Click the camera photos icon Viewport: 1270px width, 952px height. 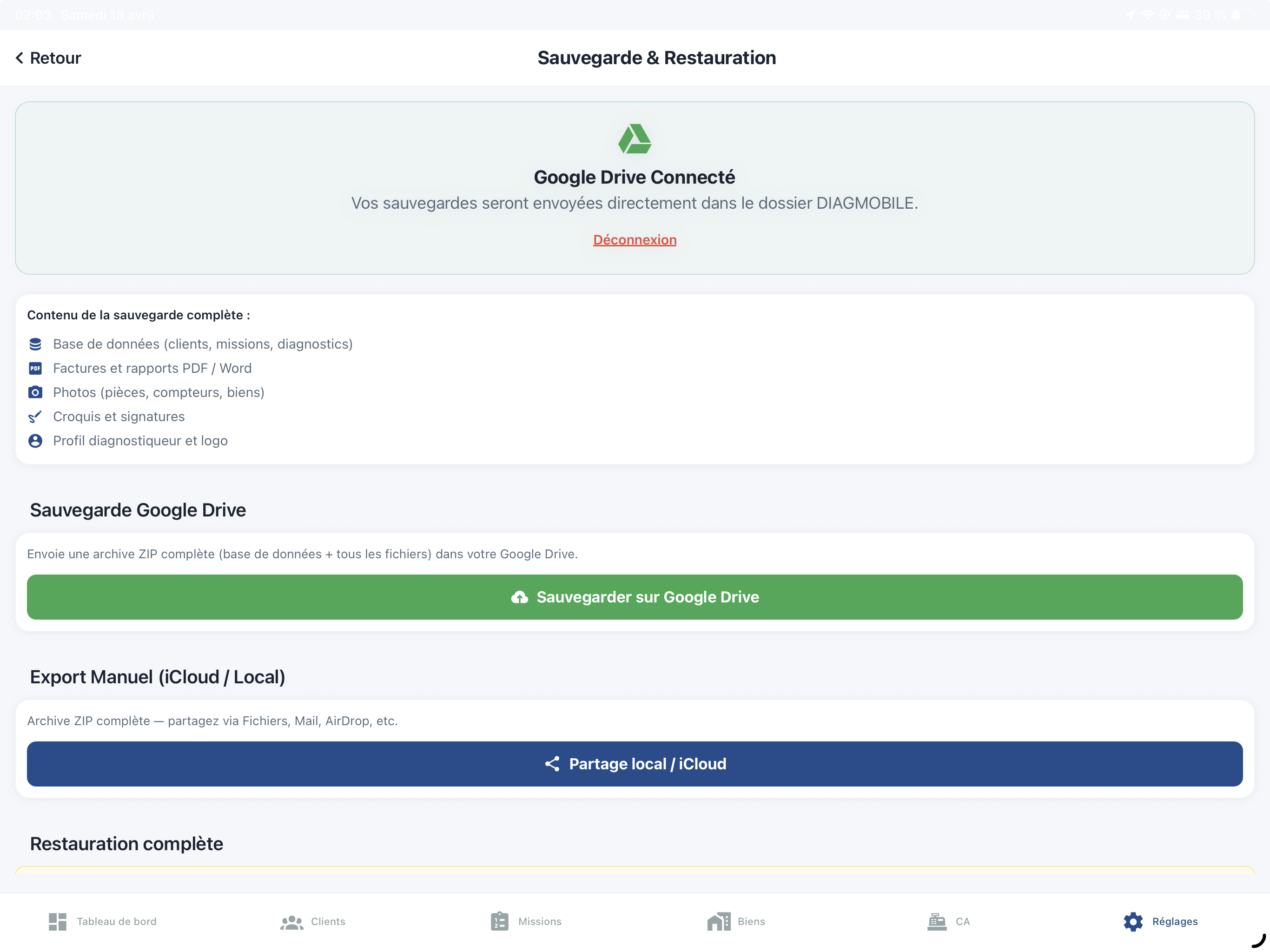click(35, 392)
